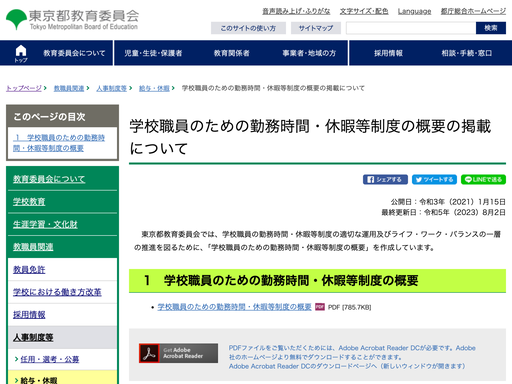This screenshot has height=384, width=512.
Task: Open サイトマップ button
Action: coord(316,28)
